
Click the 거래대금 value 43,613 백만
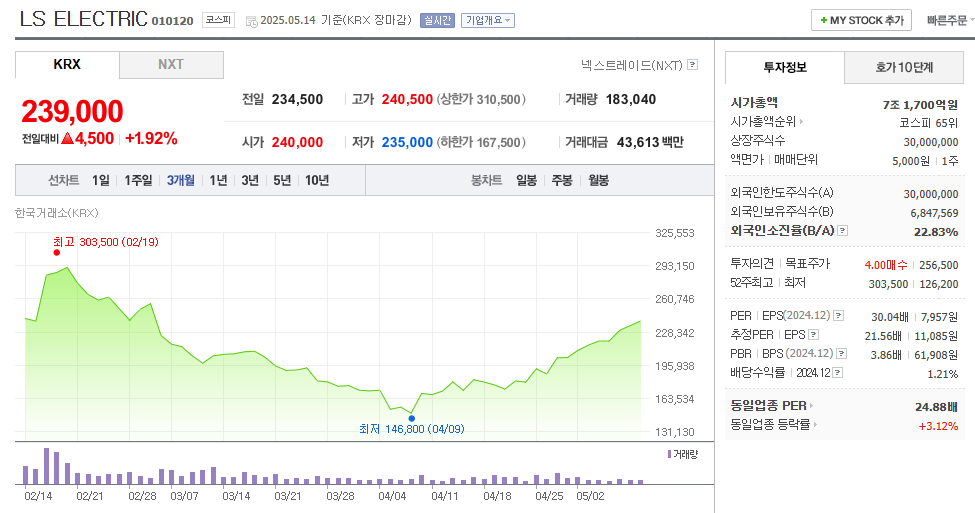click(x=650, y=142)
